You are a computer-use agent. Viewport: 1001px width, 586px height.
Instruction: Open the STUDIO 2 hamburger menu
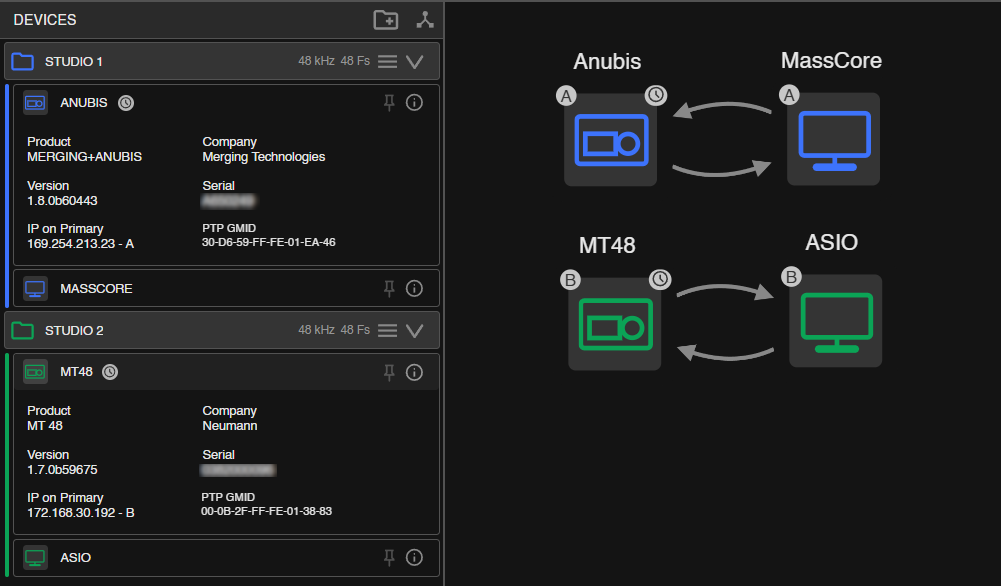[x=387, y=330]
